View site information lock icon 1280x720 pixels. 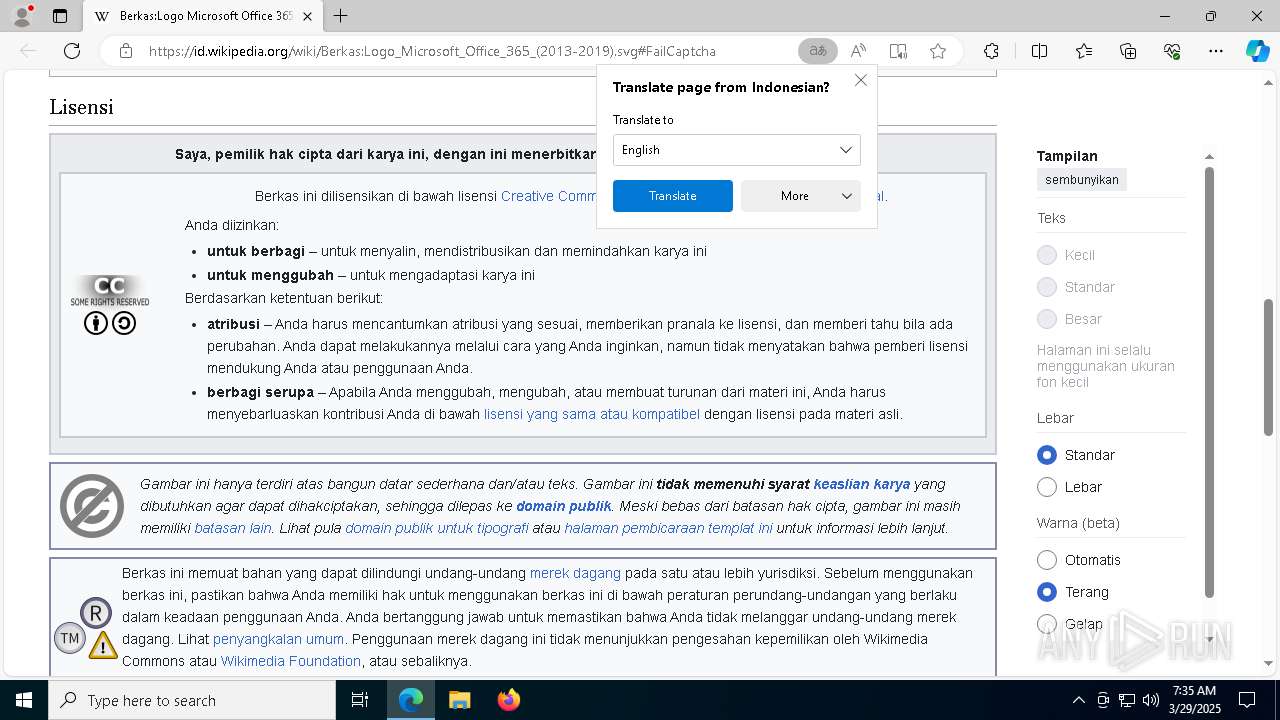point(126,51)
